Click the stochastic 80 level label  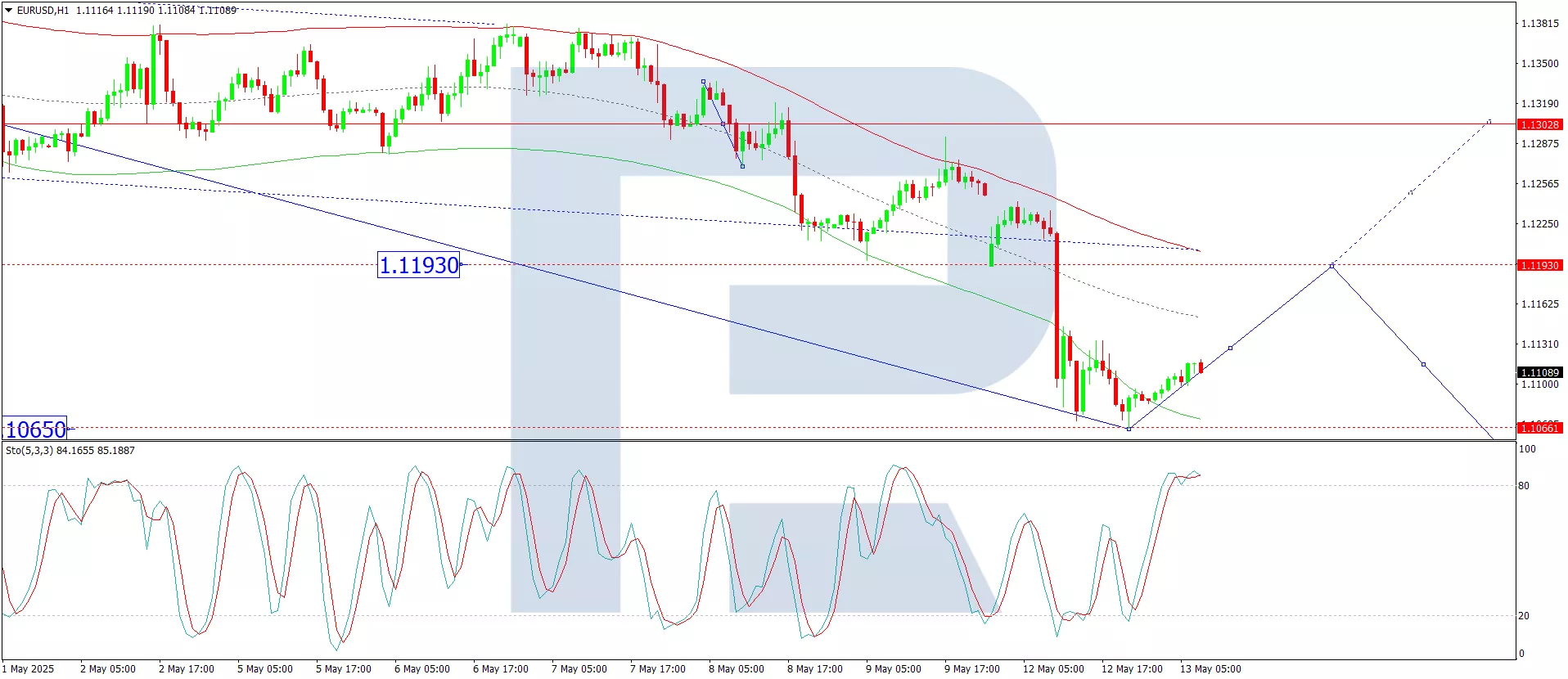1523,486
